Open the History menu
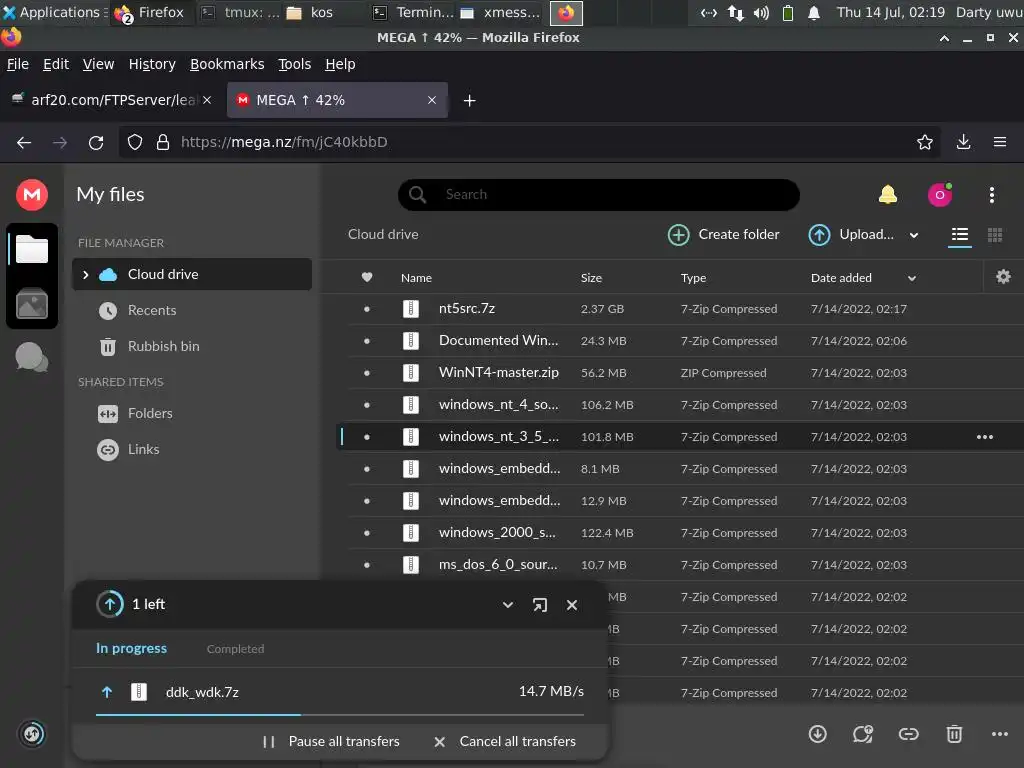1024x768 pixels. pos(152,64)
